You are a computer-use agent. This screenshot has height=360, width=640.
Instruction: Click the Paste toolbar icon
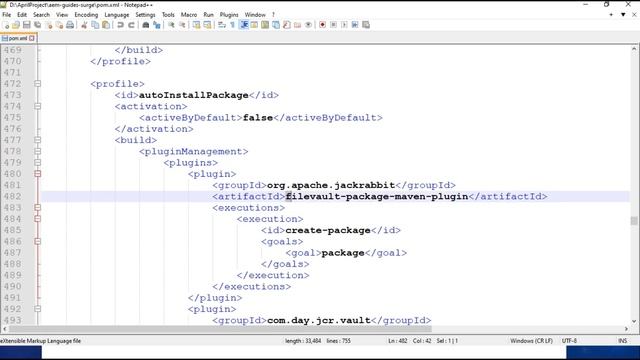(x=106, y=25)
